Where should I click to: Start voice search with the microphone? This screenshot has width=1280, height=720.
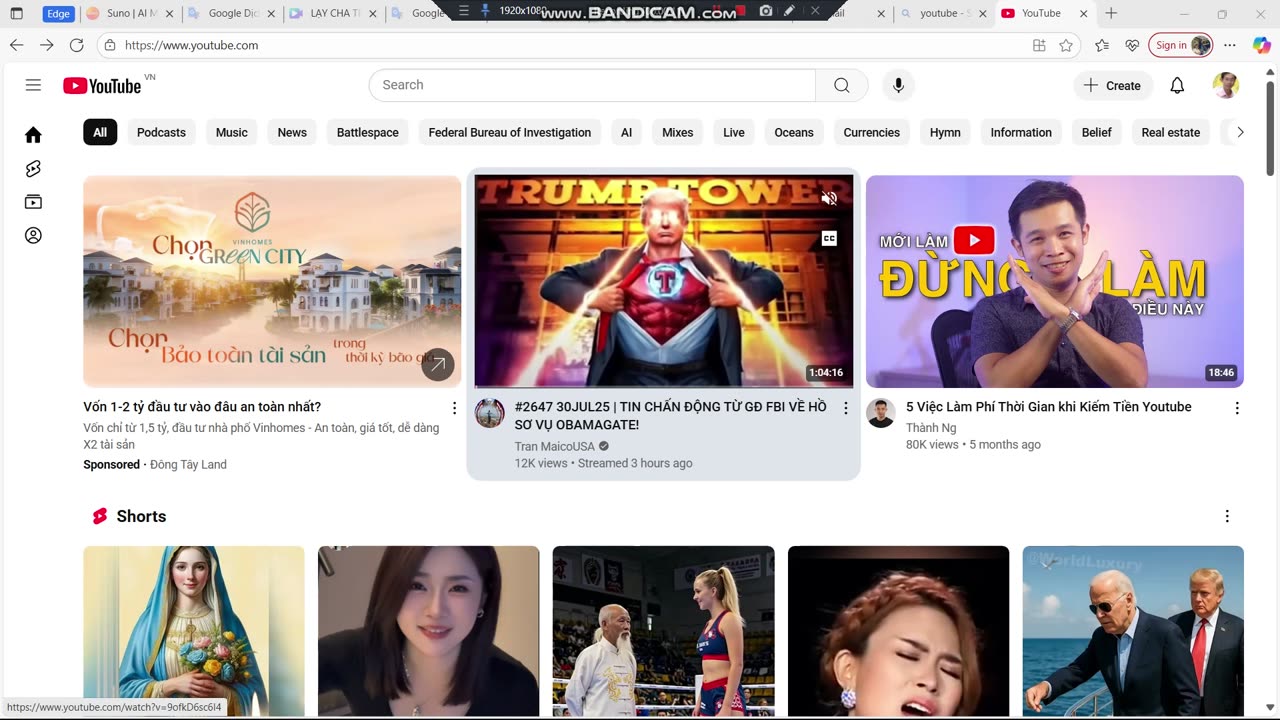pos(898,85)
